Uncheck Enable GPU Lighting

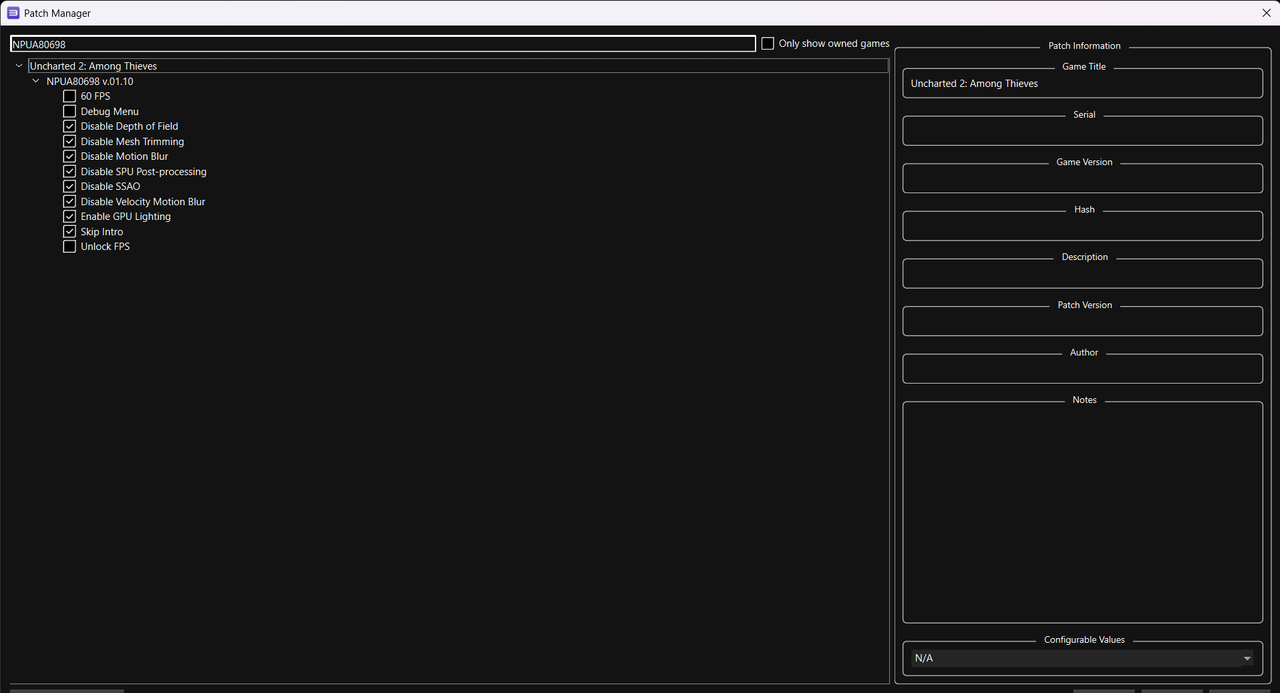click(70, 216)
